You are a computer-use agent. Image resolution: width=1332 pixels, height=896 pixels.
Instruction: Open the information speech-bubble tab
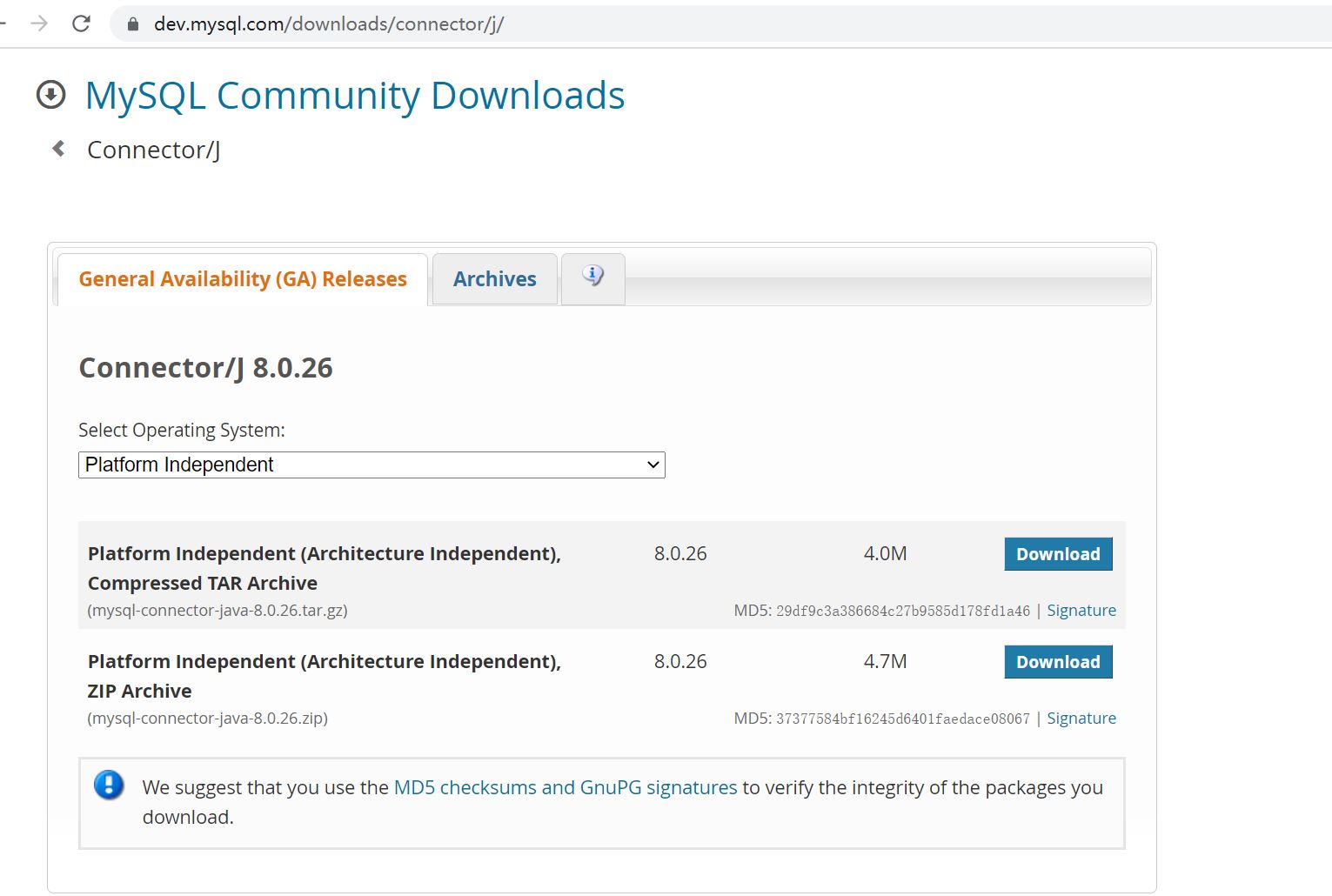[593, 278]
